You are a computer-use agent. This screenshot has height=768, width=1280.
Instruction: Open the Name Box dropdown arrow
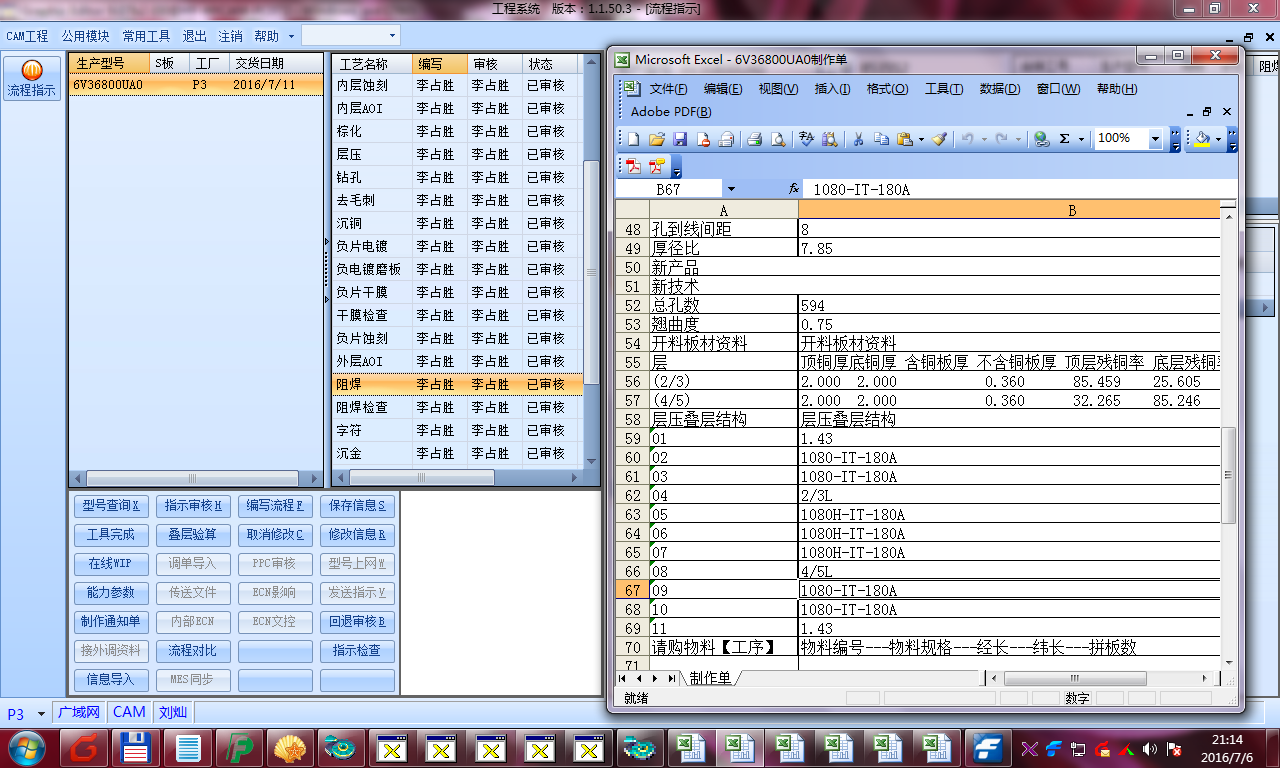[731, 189]
